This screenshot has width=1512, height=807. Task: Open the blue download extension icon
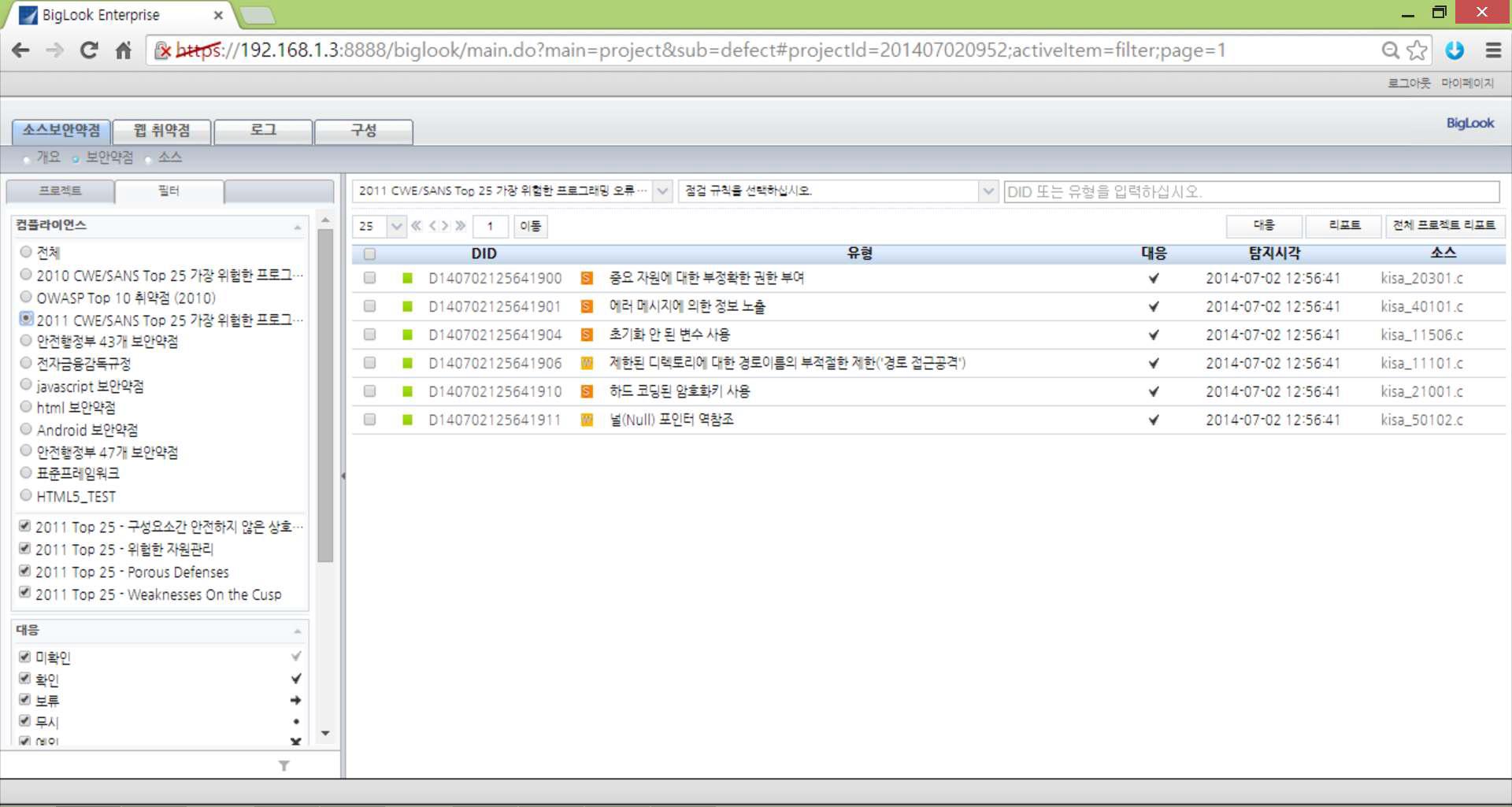[x=1455, y=51]
